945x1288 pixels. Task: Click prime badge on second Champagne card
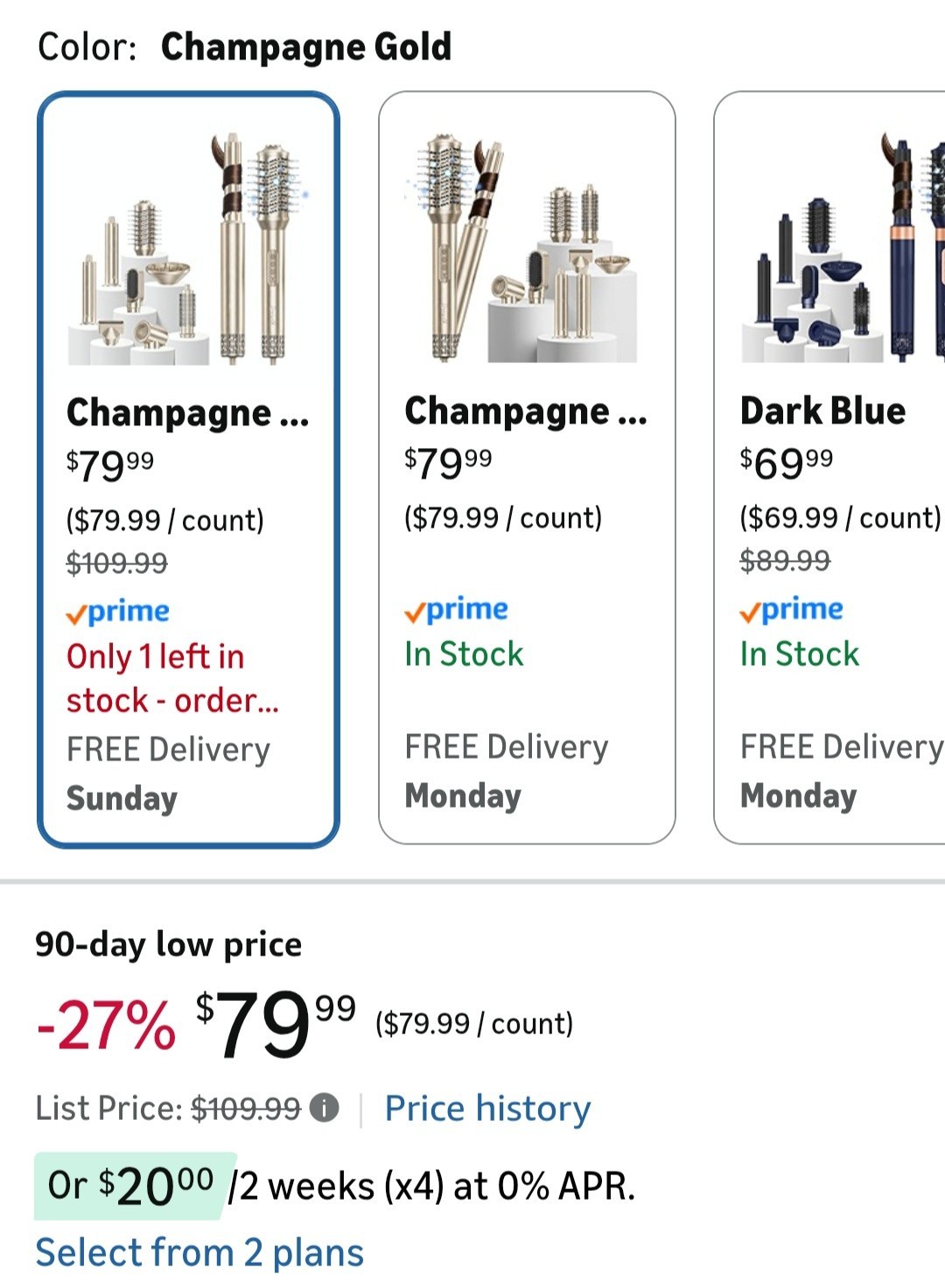(456, 609)
